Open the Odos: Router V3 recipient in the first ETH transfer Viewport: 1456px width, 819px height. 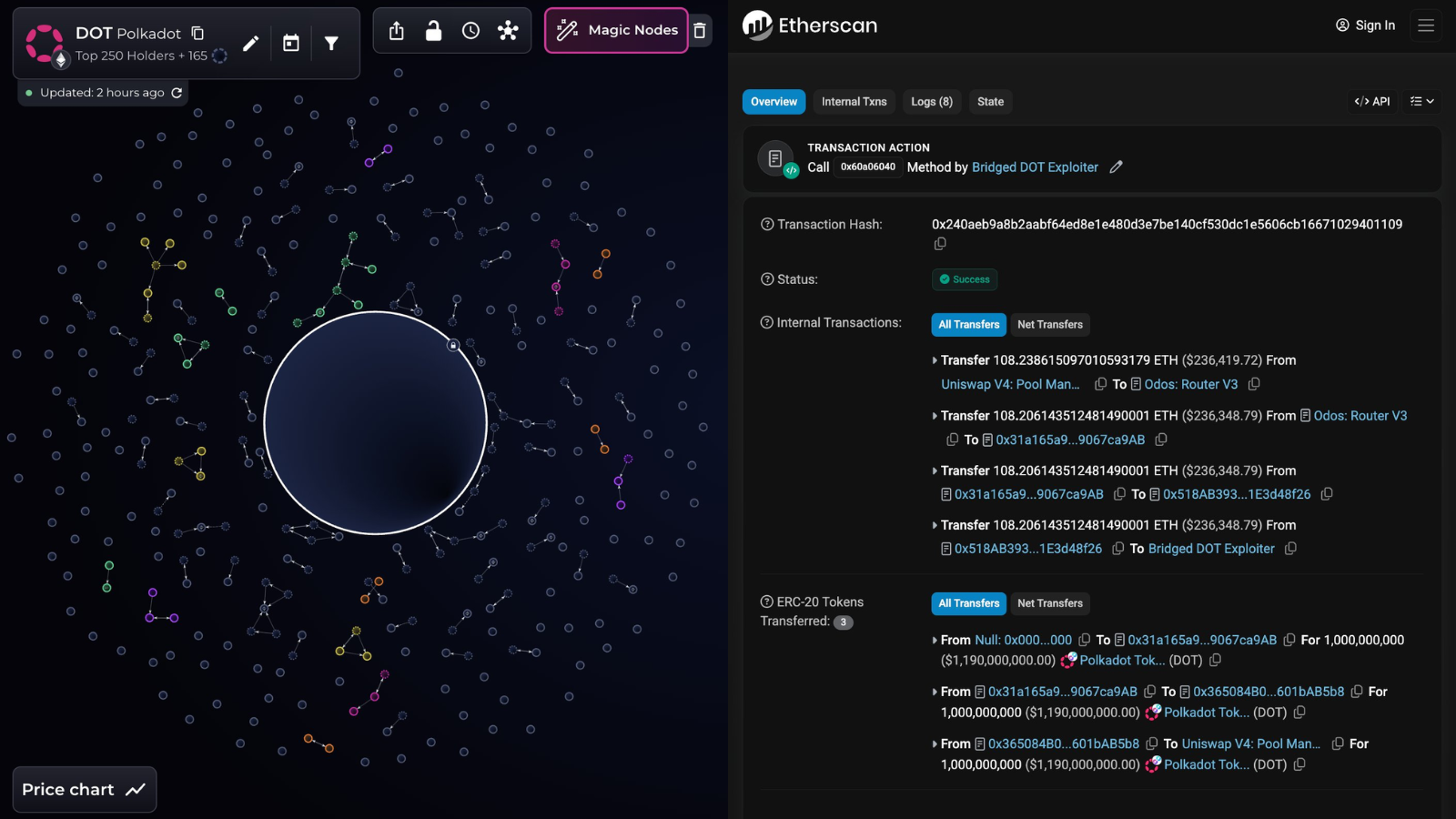point(1191,385)
